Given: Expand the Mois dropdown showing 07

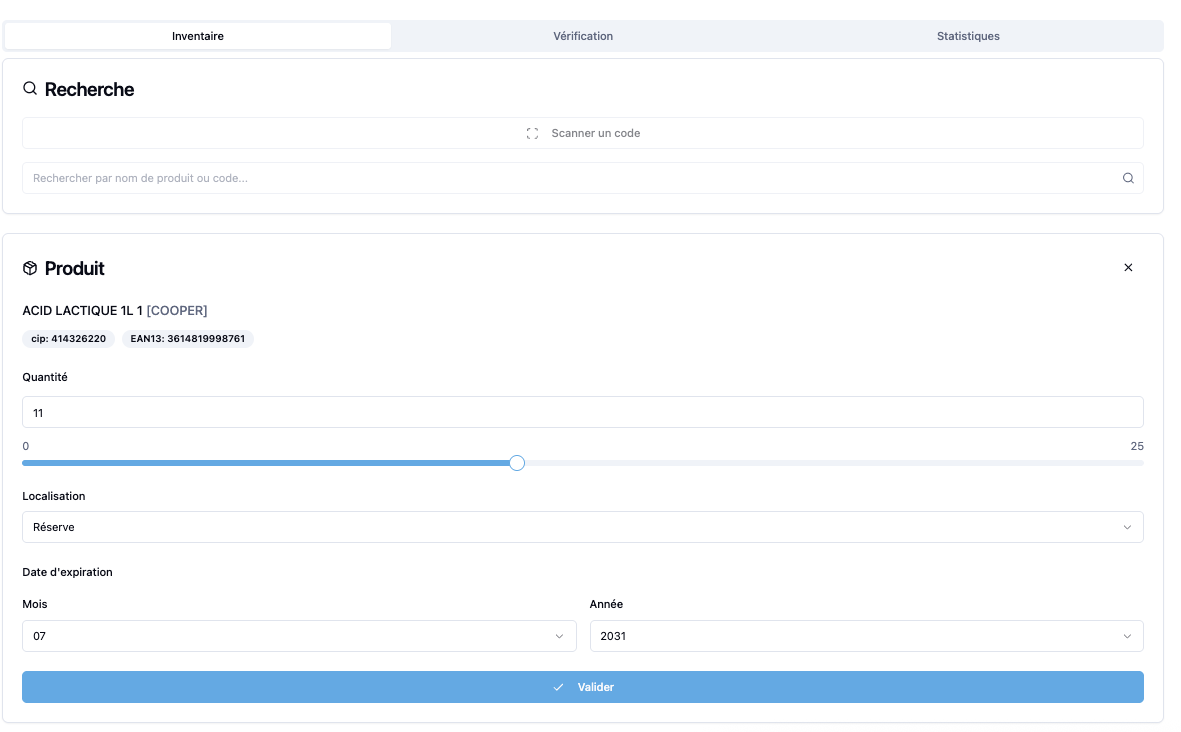Looking at the screenshot, I should [x=299, y=636].
